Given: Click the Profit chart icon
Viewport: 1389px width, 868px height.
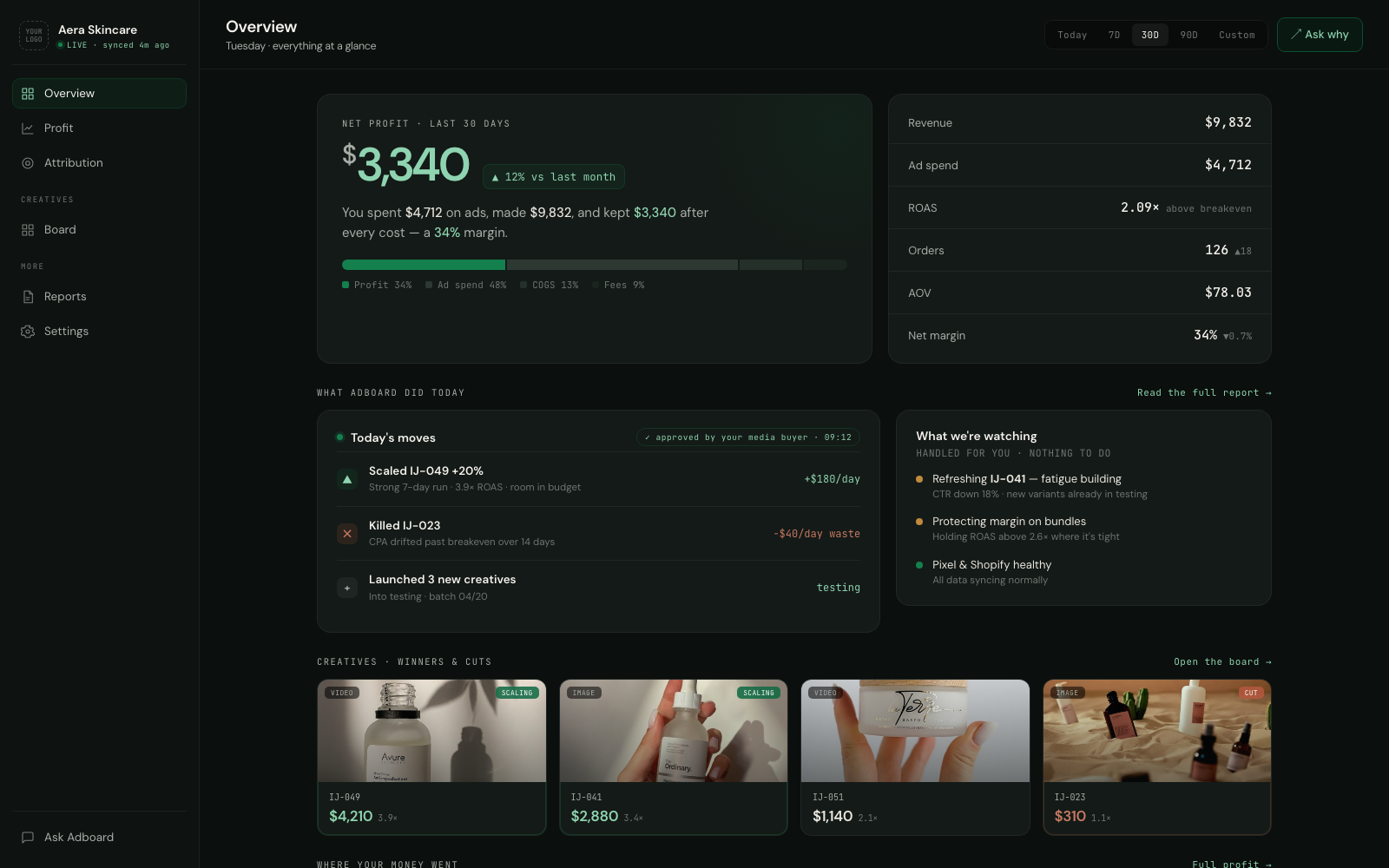Looking at the screenshot, I should coord(28,128).
